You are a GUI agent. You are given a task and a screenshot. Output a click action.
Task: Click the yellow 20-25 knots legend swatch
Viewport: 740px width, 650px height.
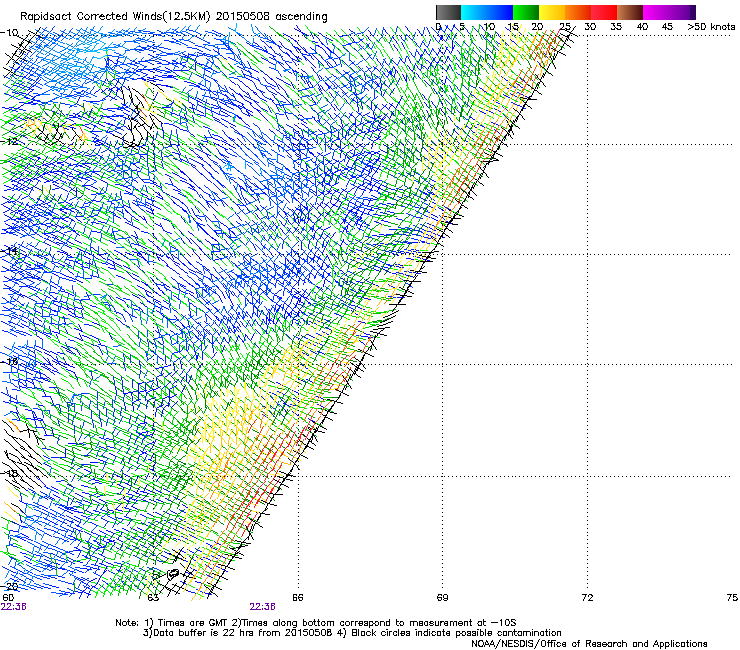click(552, 12)
